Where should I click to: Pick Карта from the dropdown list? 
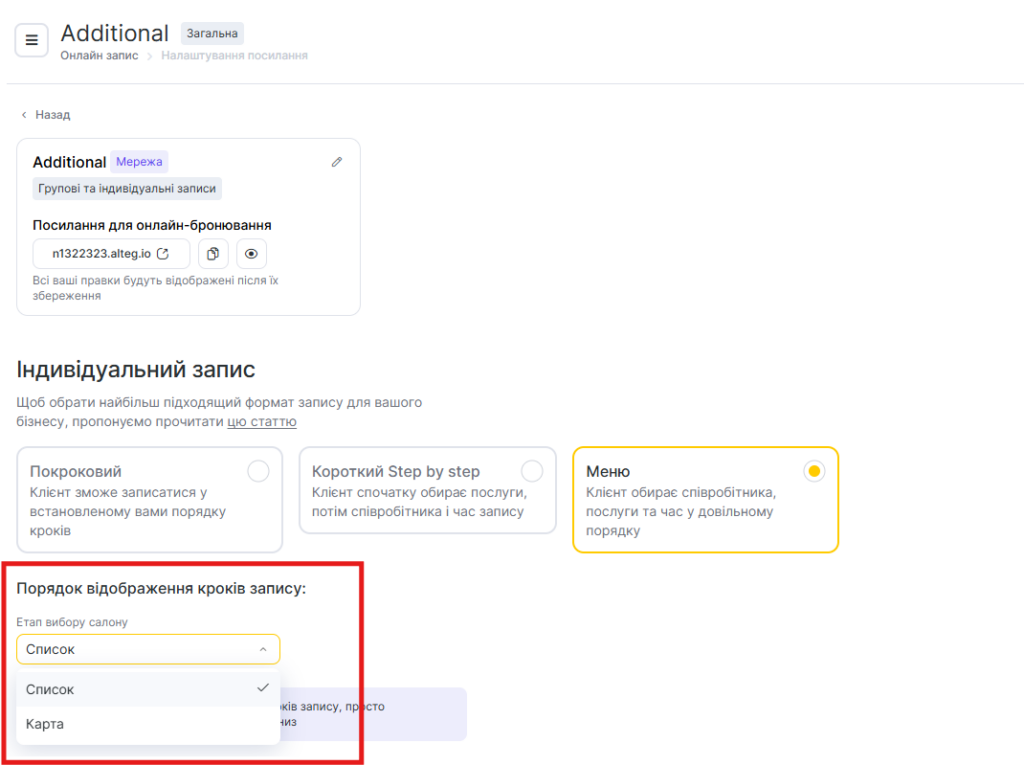pos(45,724)
